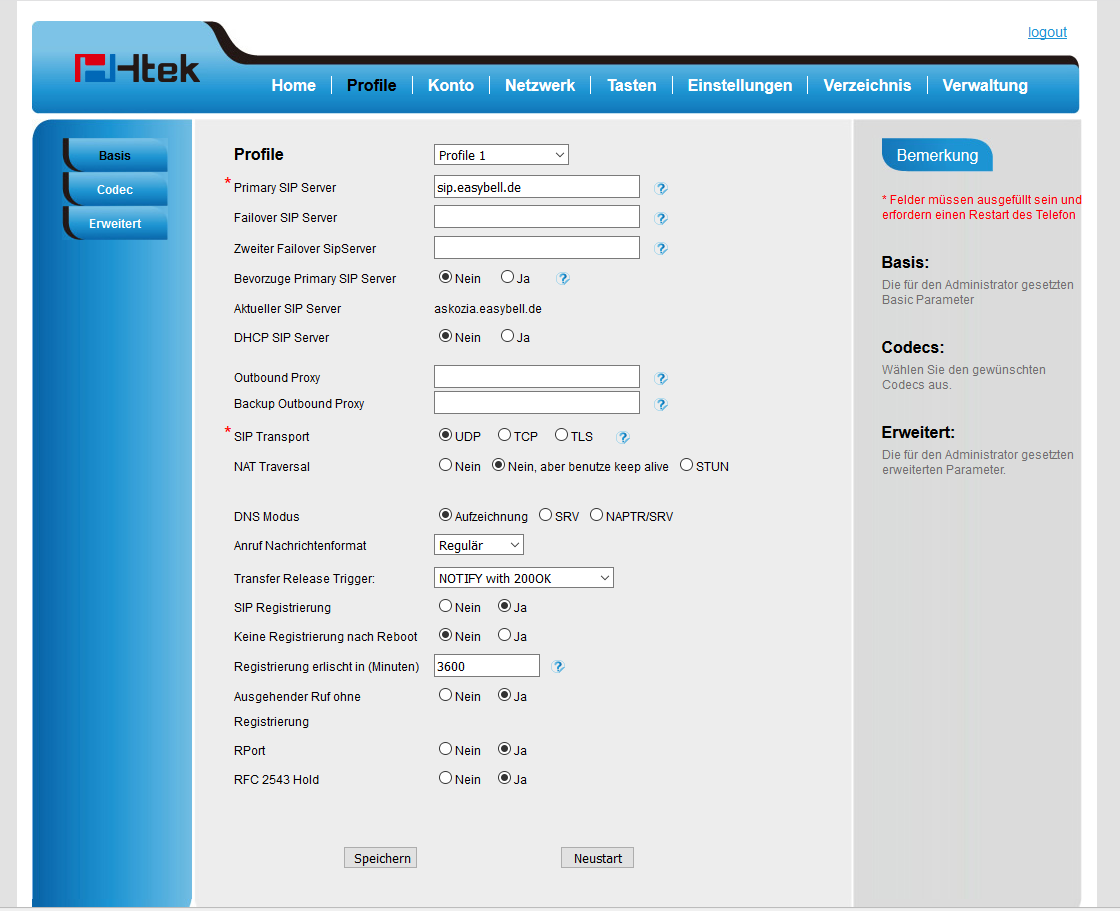Switch to the Codec sidebar tab
Image resolution: width=1120 pixels, height=911 pixels.
[x=115, y=190]
